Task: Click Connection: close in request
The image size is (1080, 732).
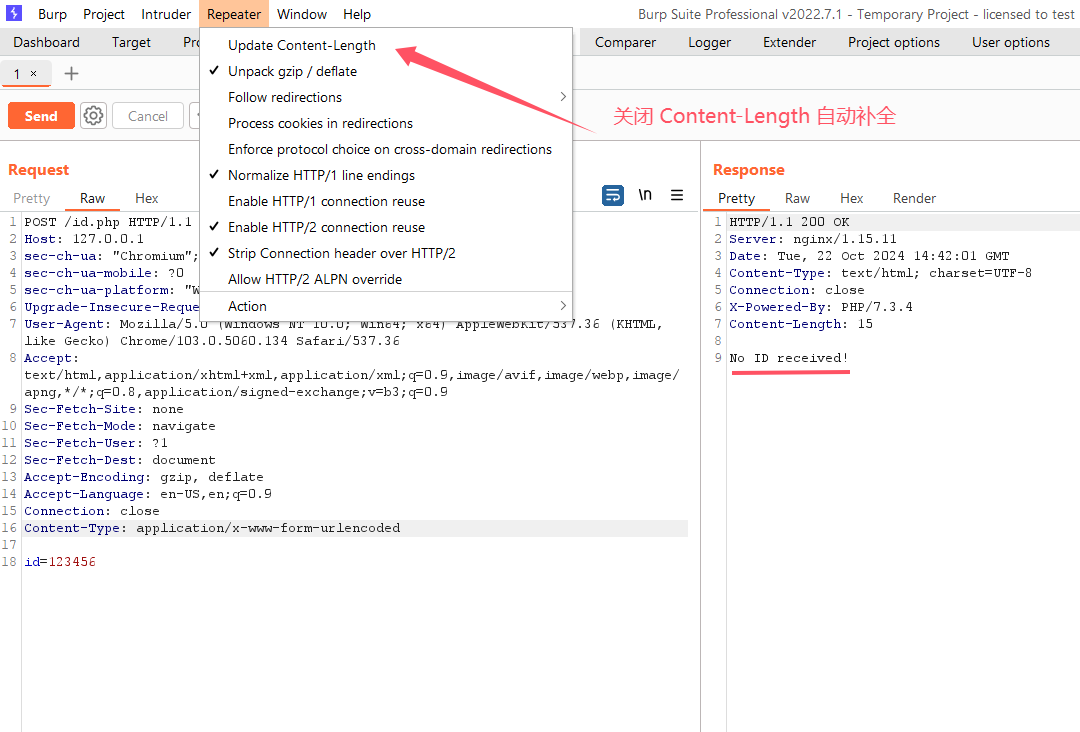Action: click(x=92, y=511)
